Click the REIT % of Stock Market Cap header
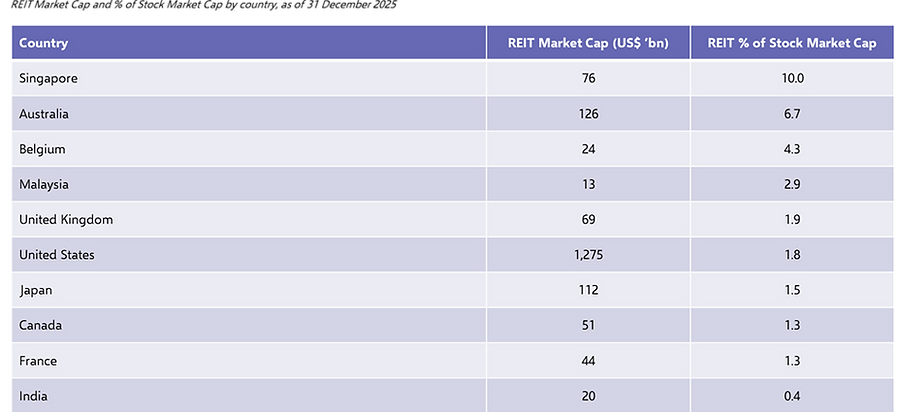 click(792, 42)
